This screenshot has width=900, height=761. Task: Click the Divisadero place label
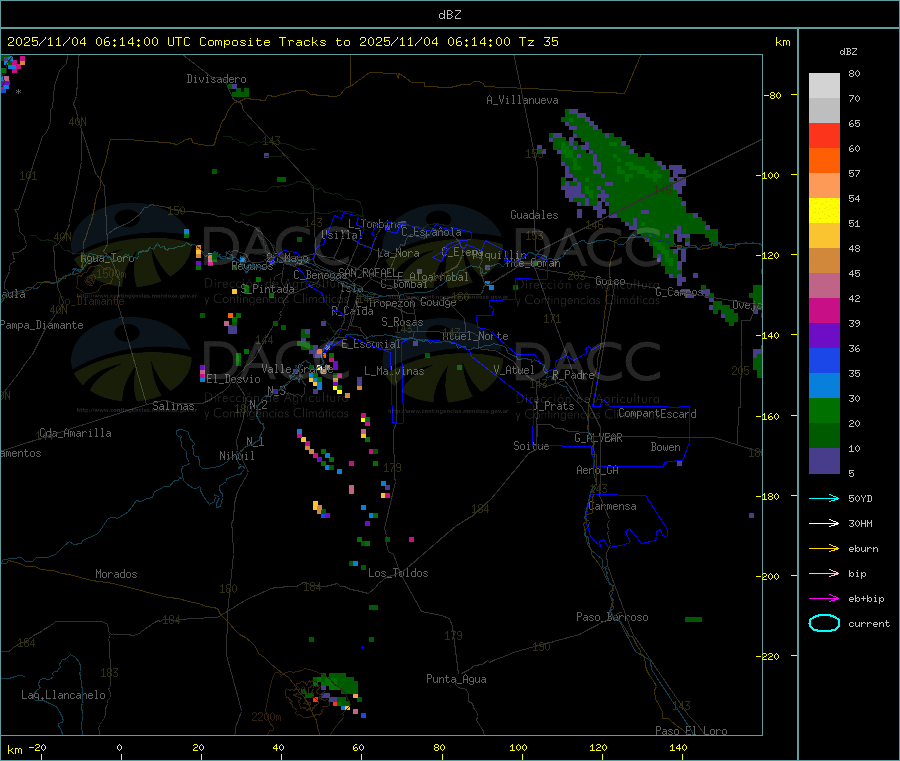point(216,79)
